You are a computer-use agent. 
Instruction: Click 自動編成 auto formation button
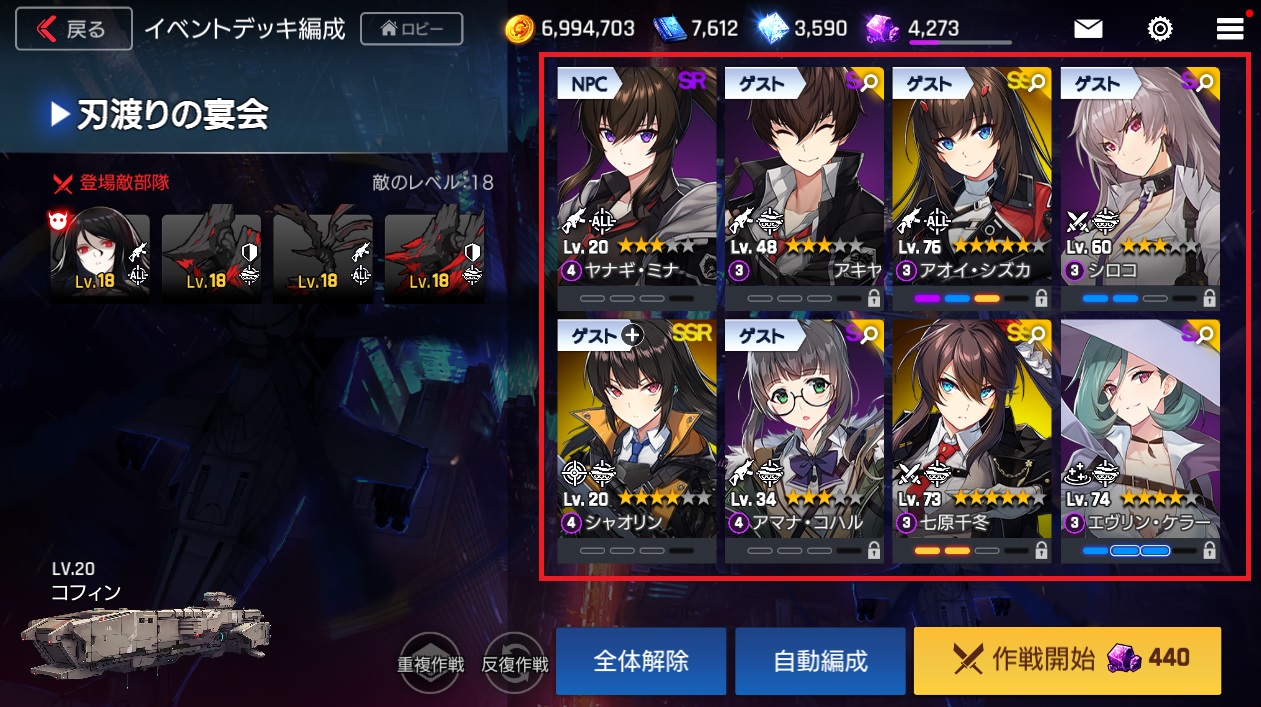click(820, 661)
